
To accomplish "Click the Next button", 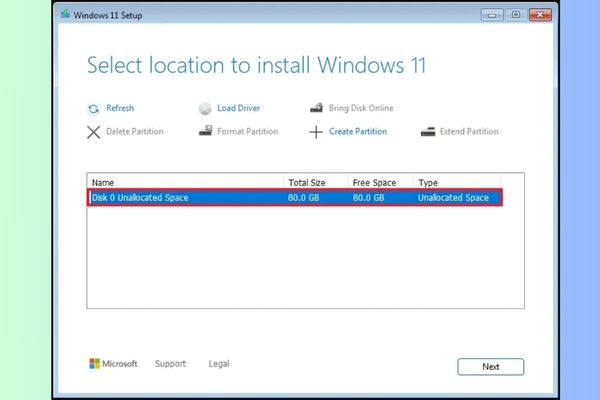I will tap(491, 367).
